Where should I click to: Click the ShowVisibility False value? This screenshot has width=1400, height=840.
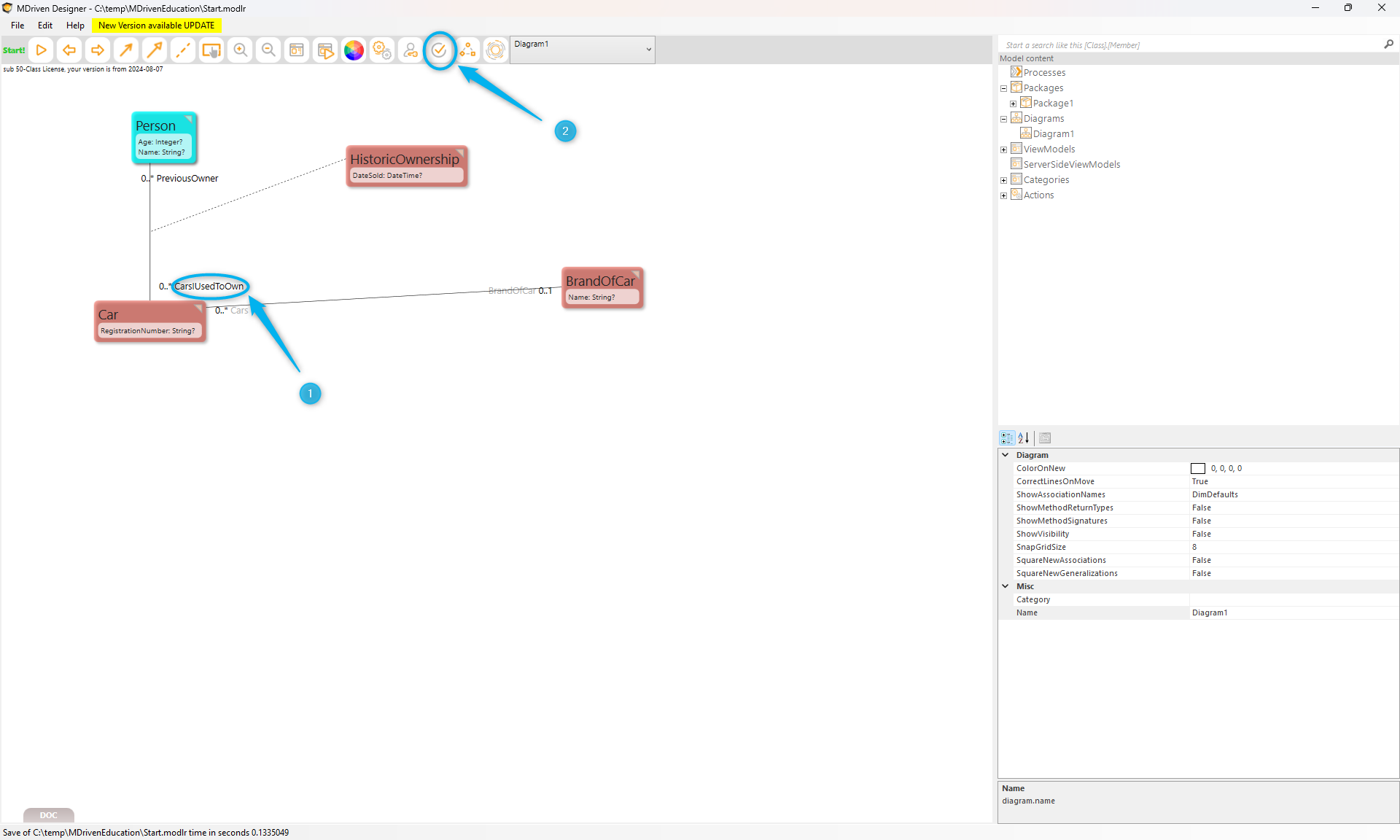click(1202, 534)
